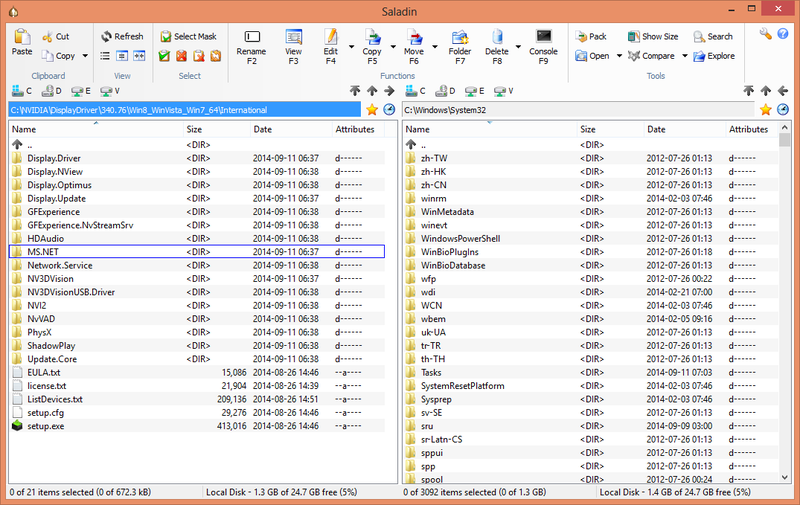Select drive V in right panel
The image size is (800, 505).
504,91
